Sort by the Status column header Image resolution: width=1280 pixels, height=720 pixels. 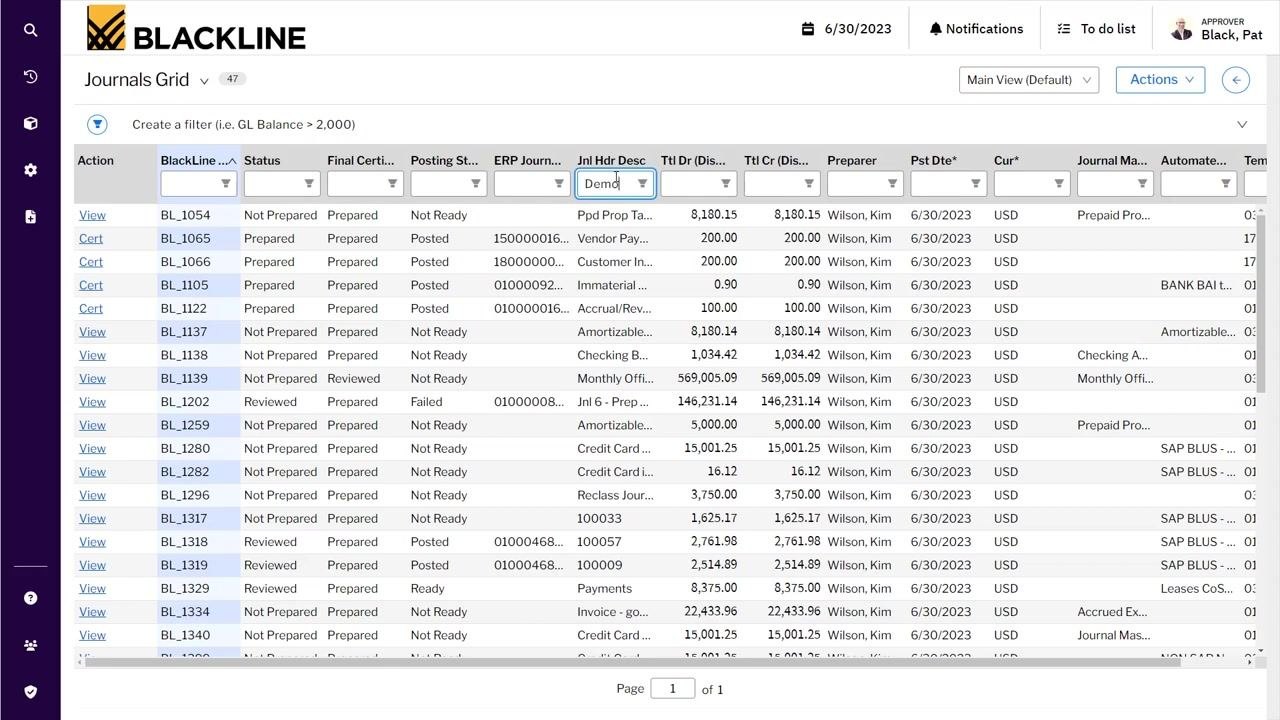tap(262, 160)
